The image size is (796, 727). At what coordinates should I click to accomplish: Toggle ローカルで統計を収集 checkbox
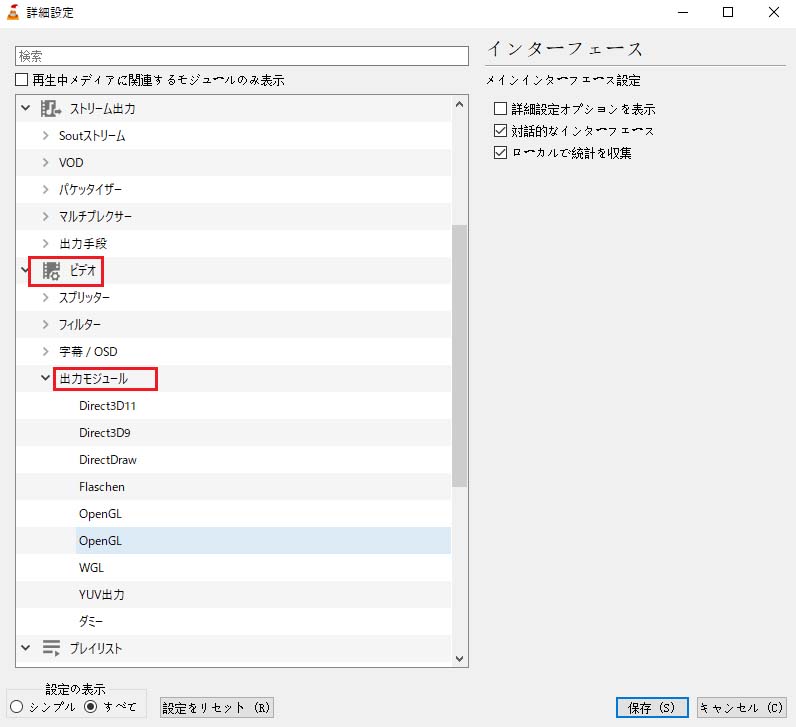pos(501,153)
